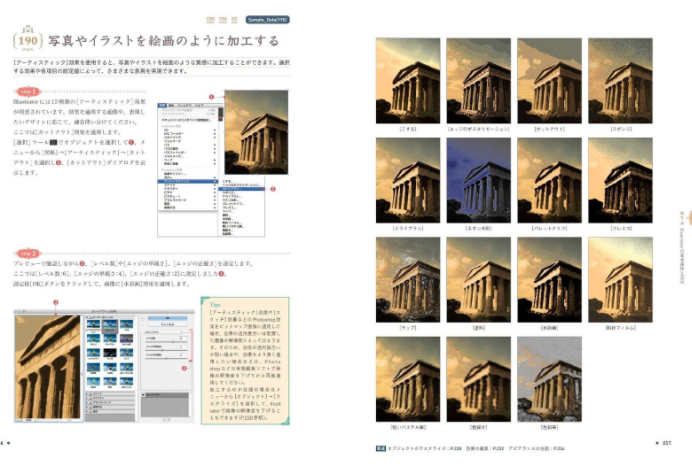692x464 pixels.
Task: Select the 粗いパステル画 sample thumbnail
Action: click(408, 379)
